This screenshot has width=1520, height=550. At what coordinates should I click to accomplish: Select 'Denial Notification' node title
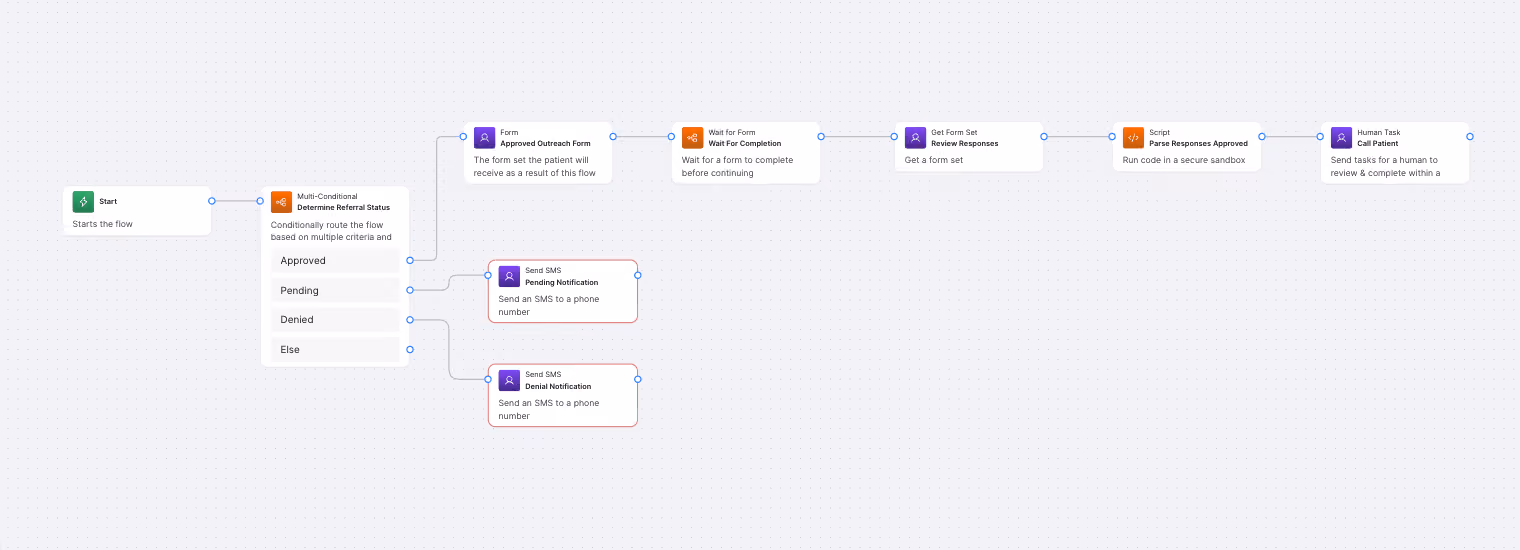pos(558,387)
